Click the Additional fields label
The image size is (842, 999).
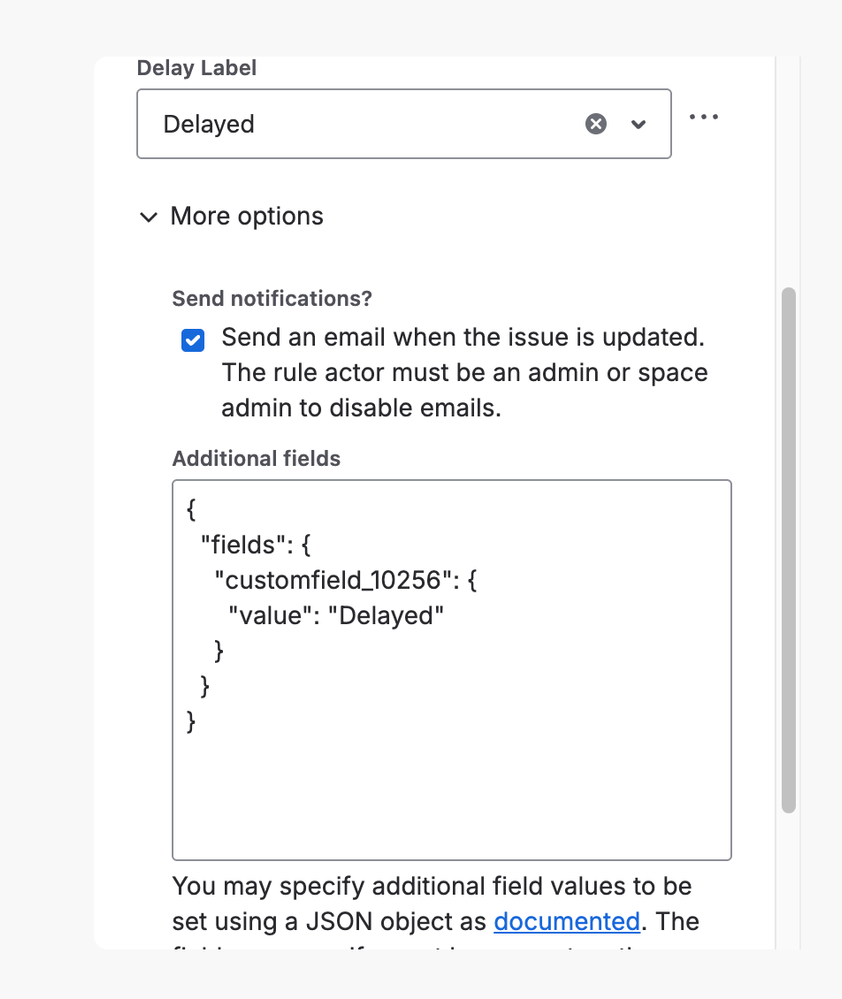(x=256, y=459)
